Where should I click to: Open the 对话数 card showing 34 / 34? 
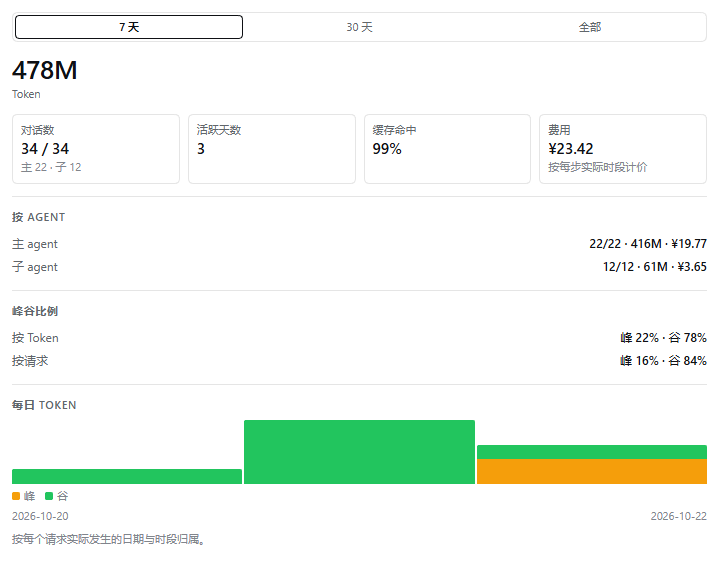click(96, 149)
